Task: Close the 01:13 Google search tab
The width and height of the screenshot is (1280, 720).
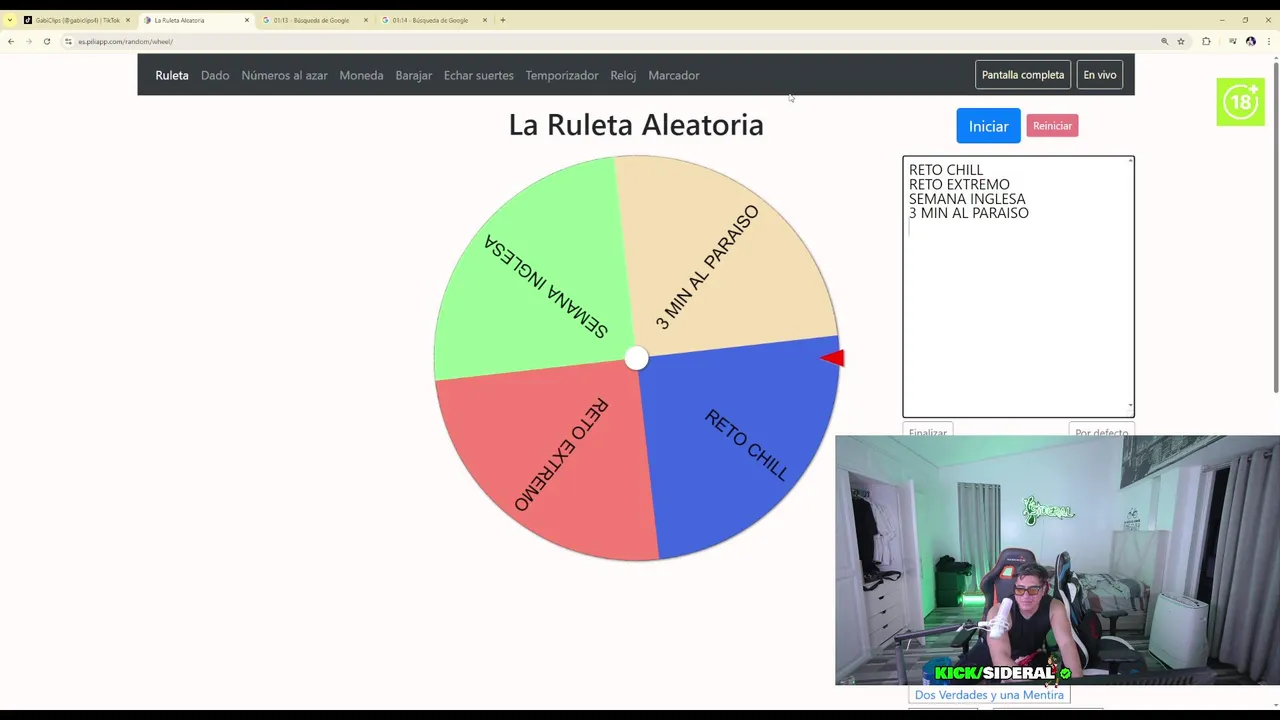Action: pos(365,20)
